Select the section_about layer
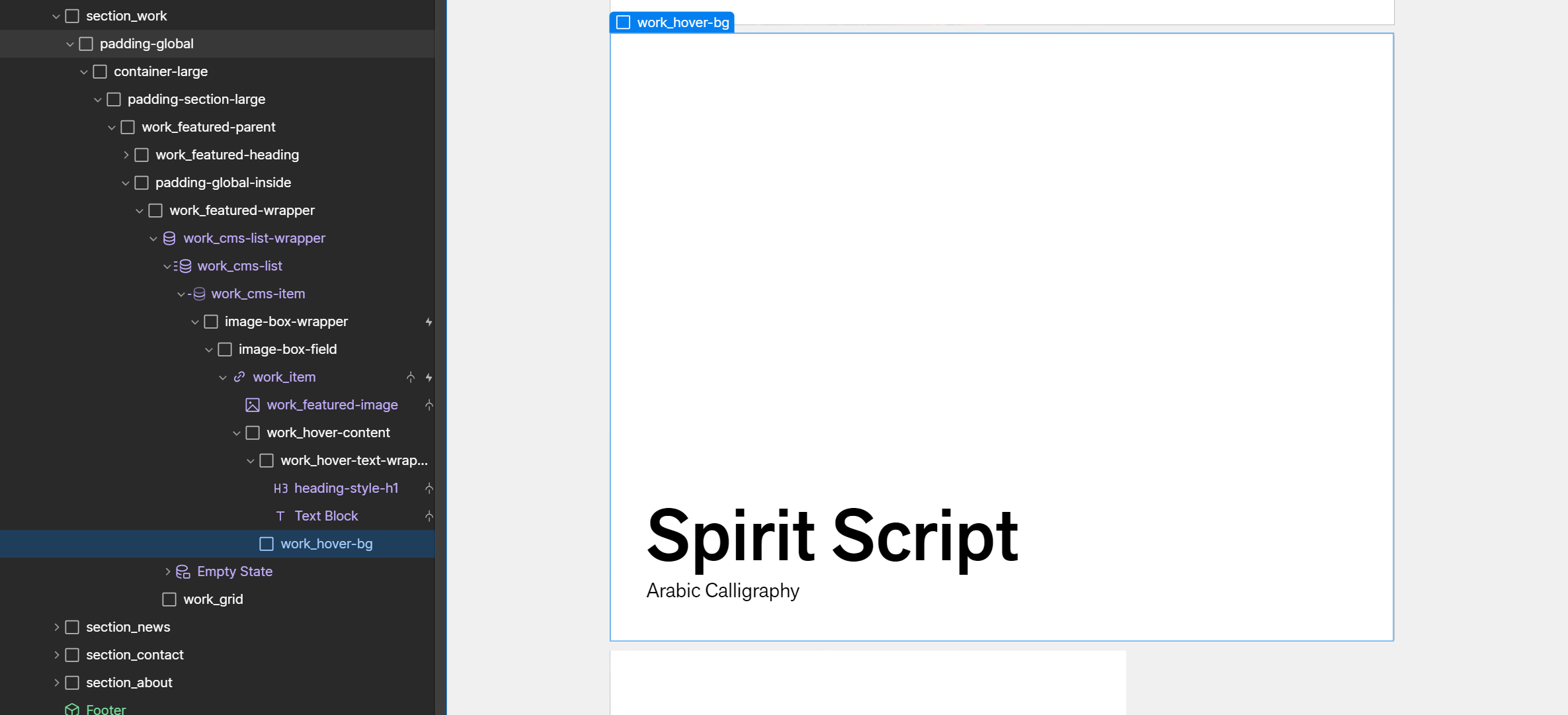This screenshot has width=1568, height=715. 129,683
